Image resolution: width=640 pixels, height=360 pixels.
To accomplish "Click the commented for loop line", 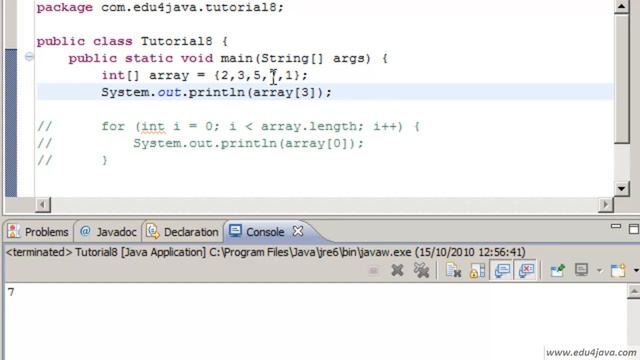I will [229, 127].
